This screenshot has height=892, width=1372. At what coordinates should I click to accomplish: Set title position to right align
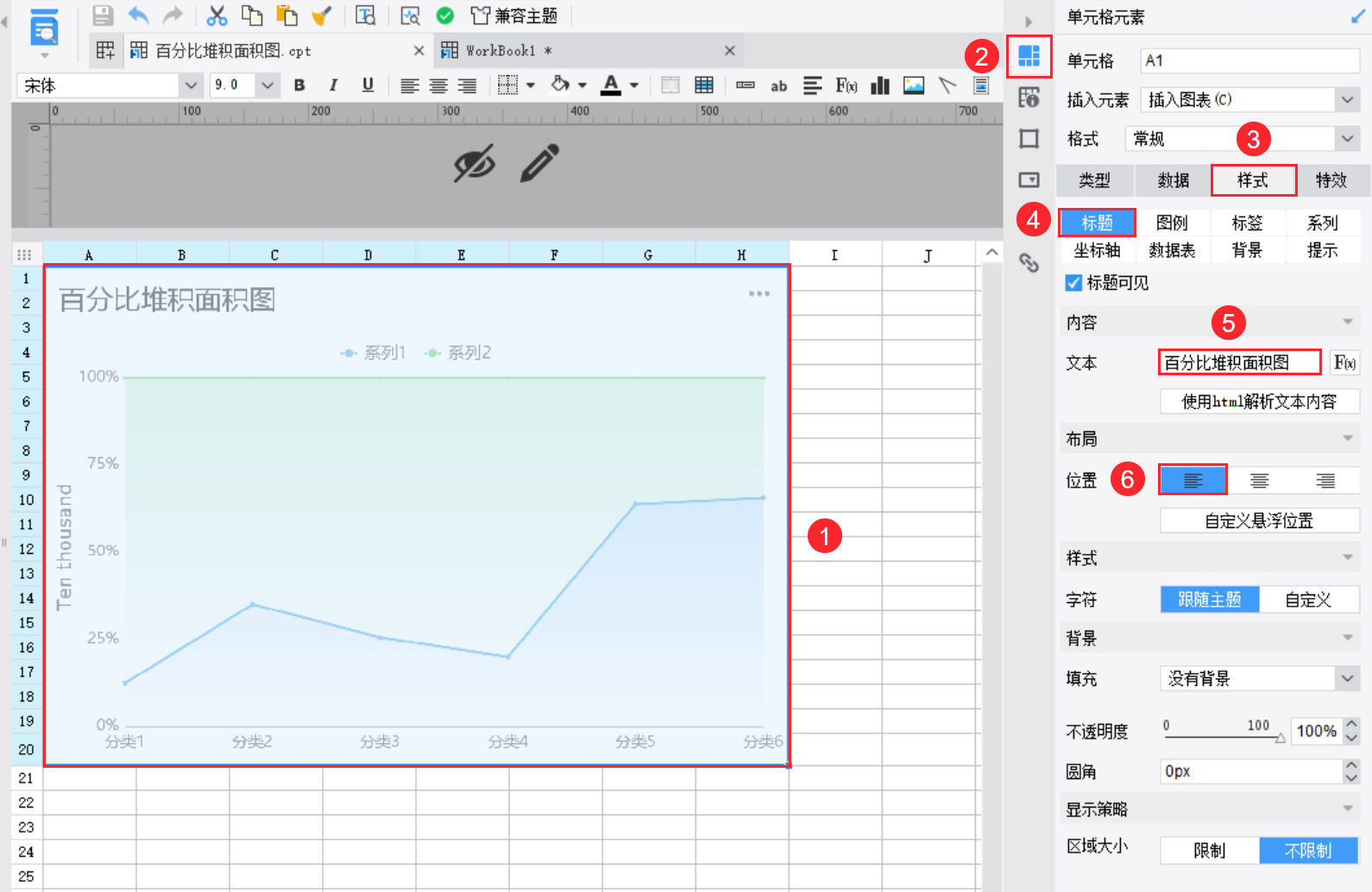click(x=1326, y=481)
